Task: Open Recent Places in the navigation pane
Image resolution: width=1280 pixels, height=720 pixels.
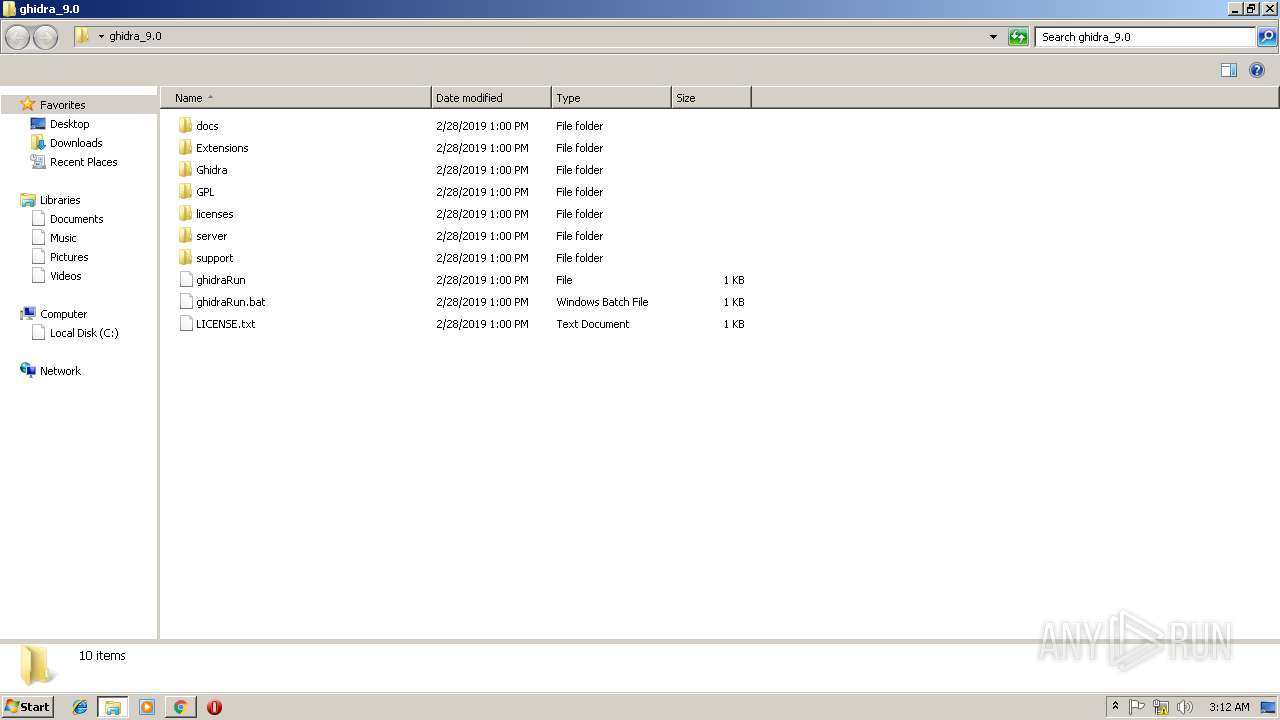Action: [84, 162]
